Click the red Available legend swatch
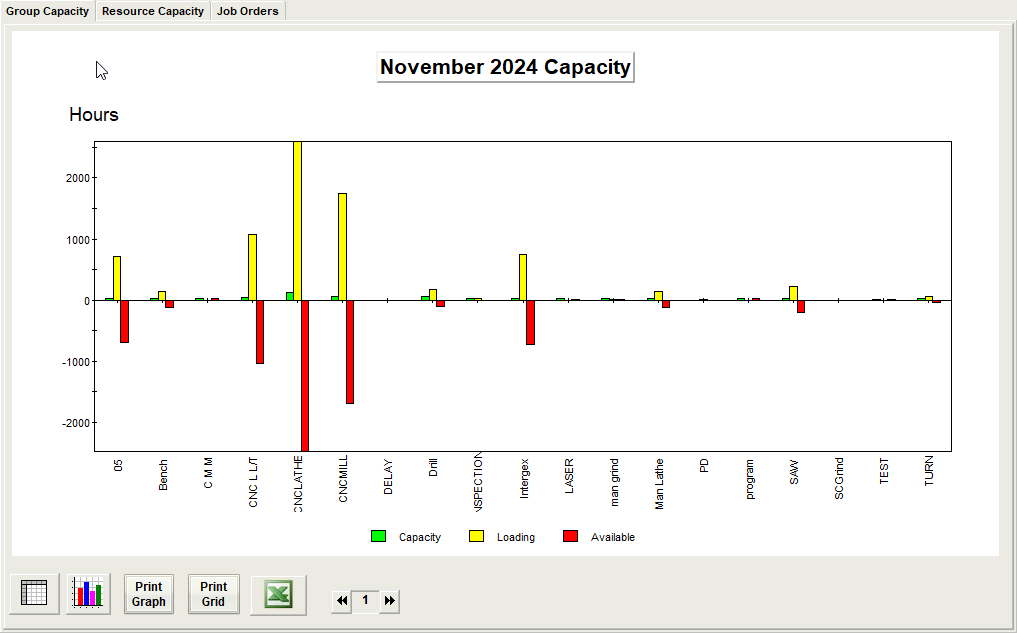1017x633 pixels. (x=571, y=537)
